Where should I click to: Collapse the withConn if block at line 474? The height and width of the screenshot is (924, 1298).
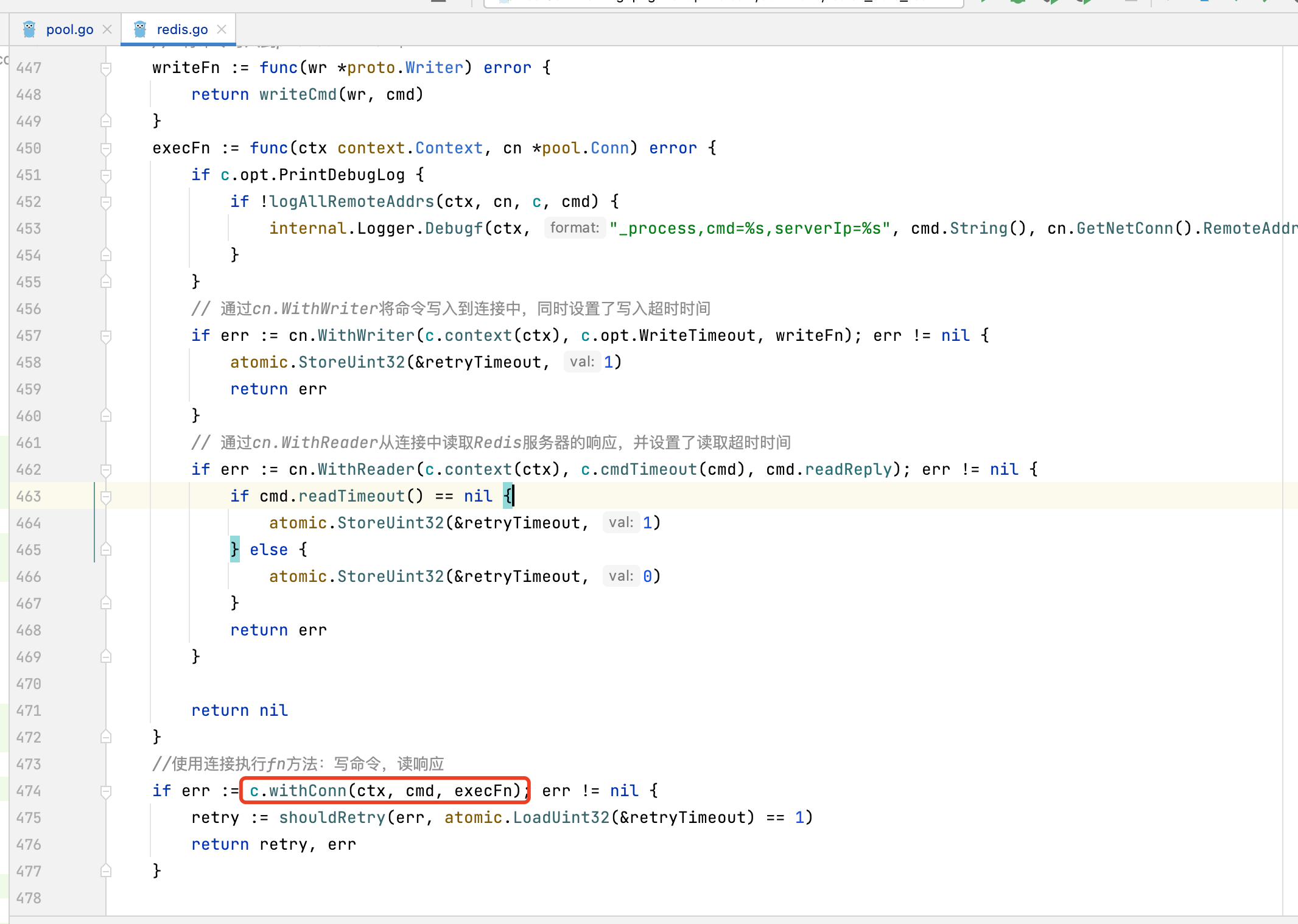106,791
